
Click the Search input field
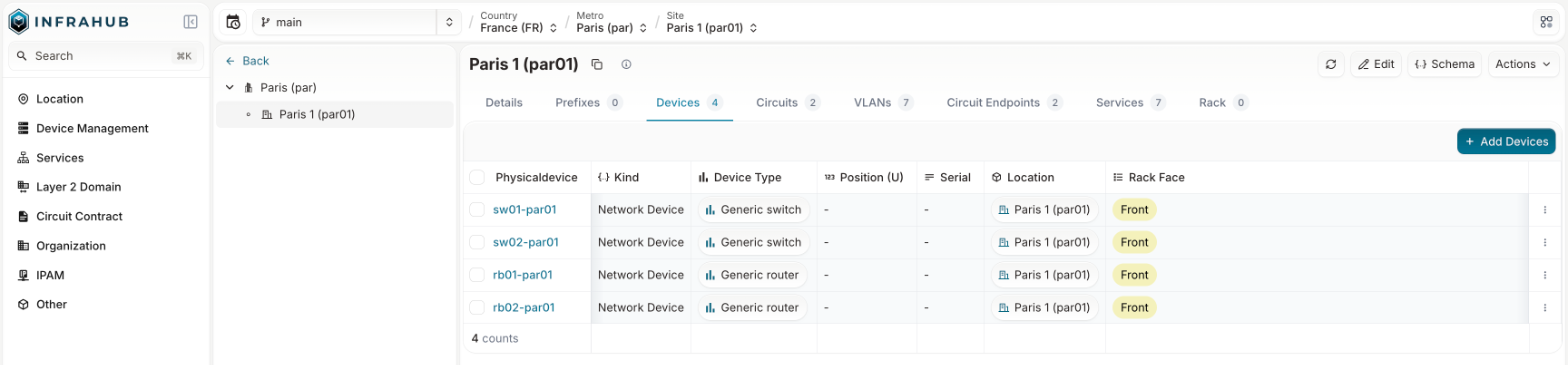tap(106, 56)
